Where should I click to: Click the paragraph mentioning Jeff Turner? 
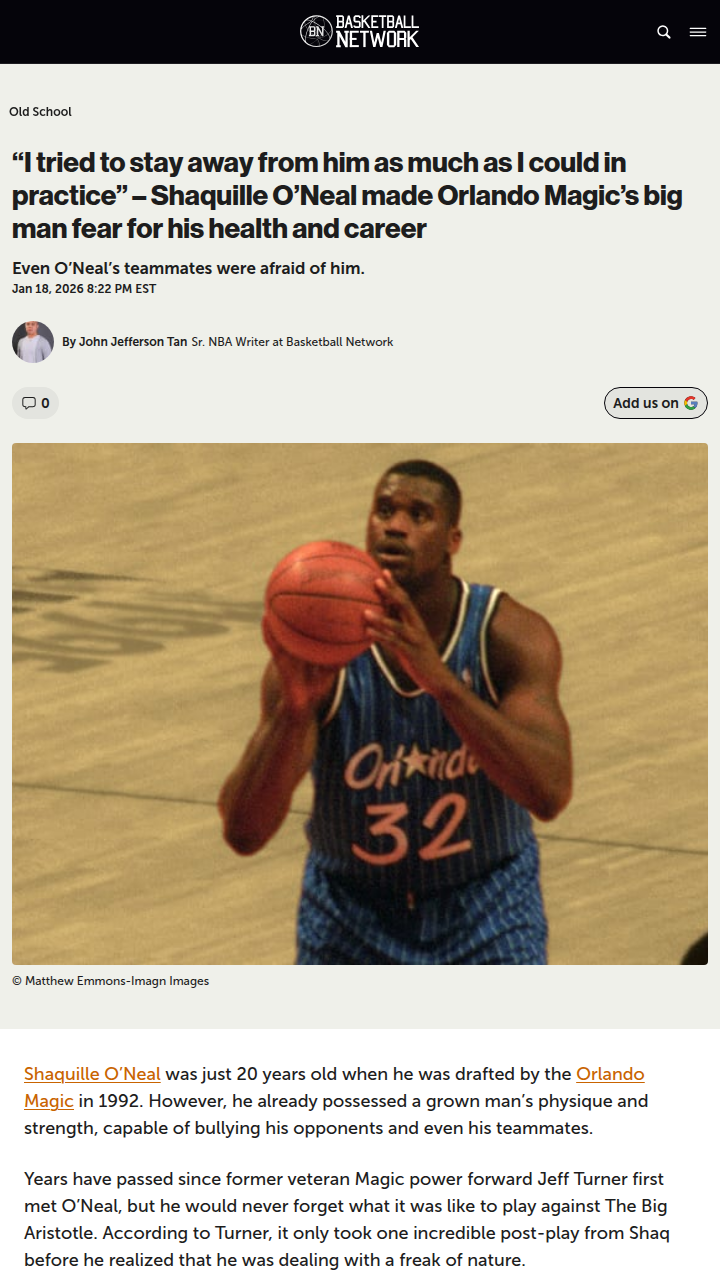point(347,1219)
